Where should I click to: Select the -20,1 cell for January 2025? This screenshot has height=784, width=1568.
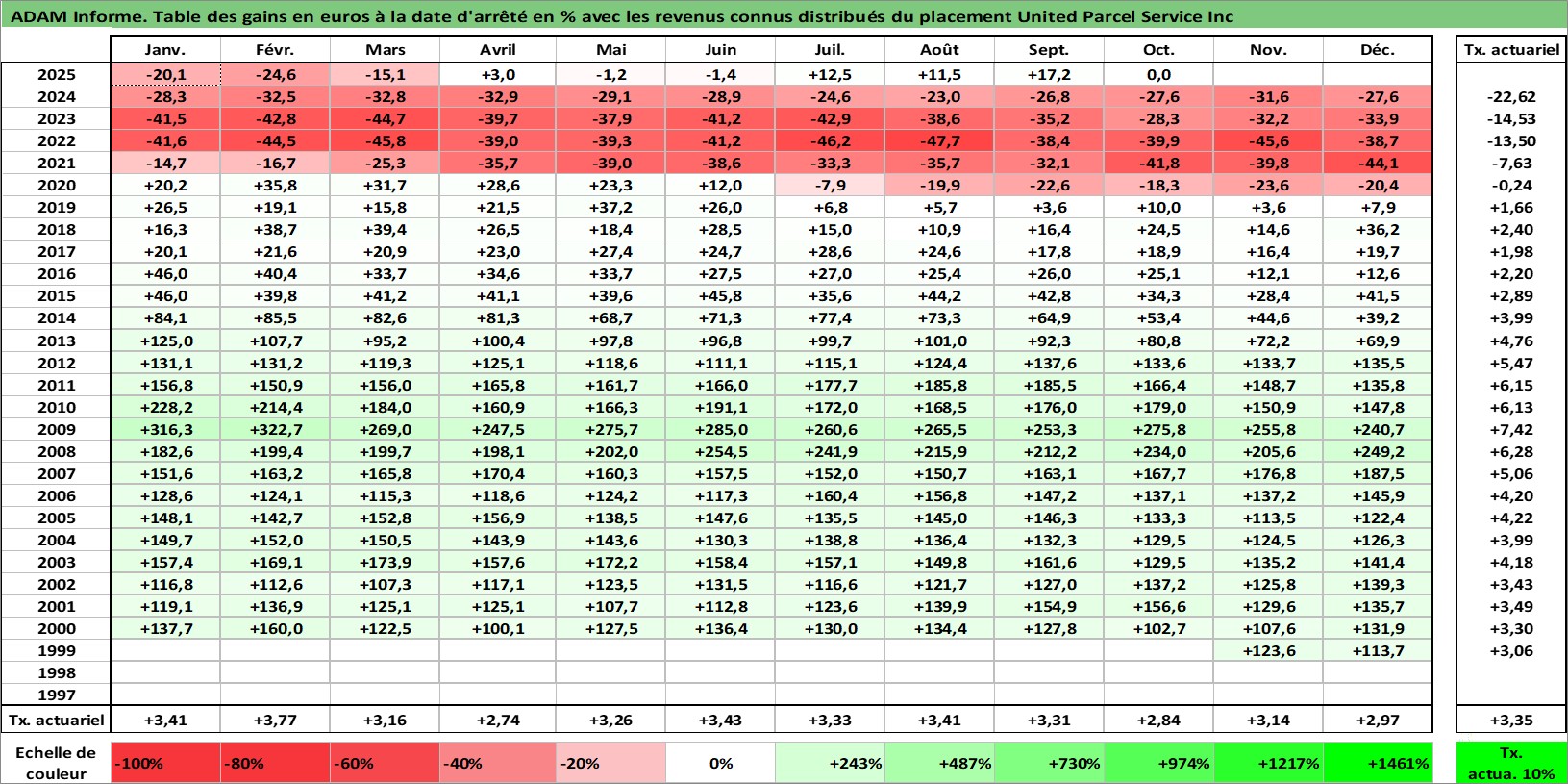[x=165, y=74]
